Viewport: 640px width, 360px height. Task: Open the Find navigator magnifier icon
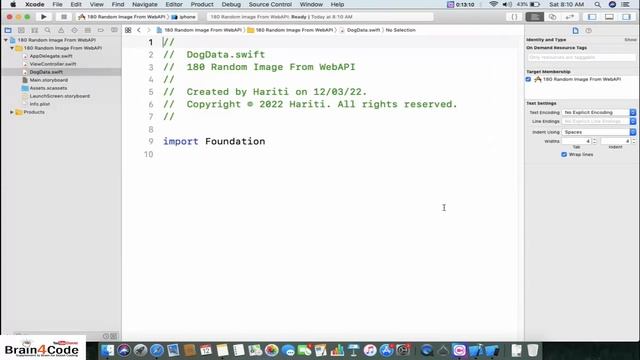48,30
